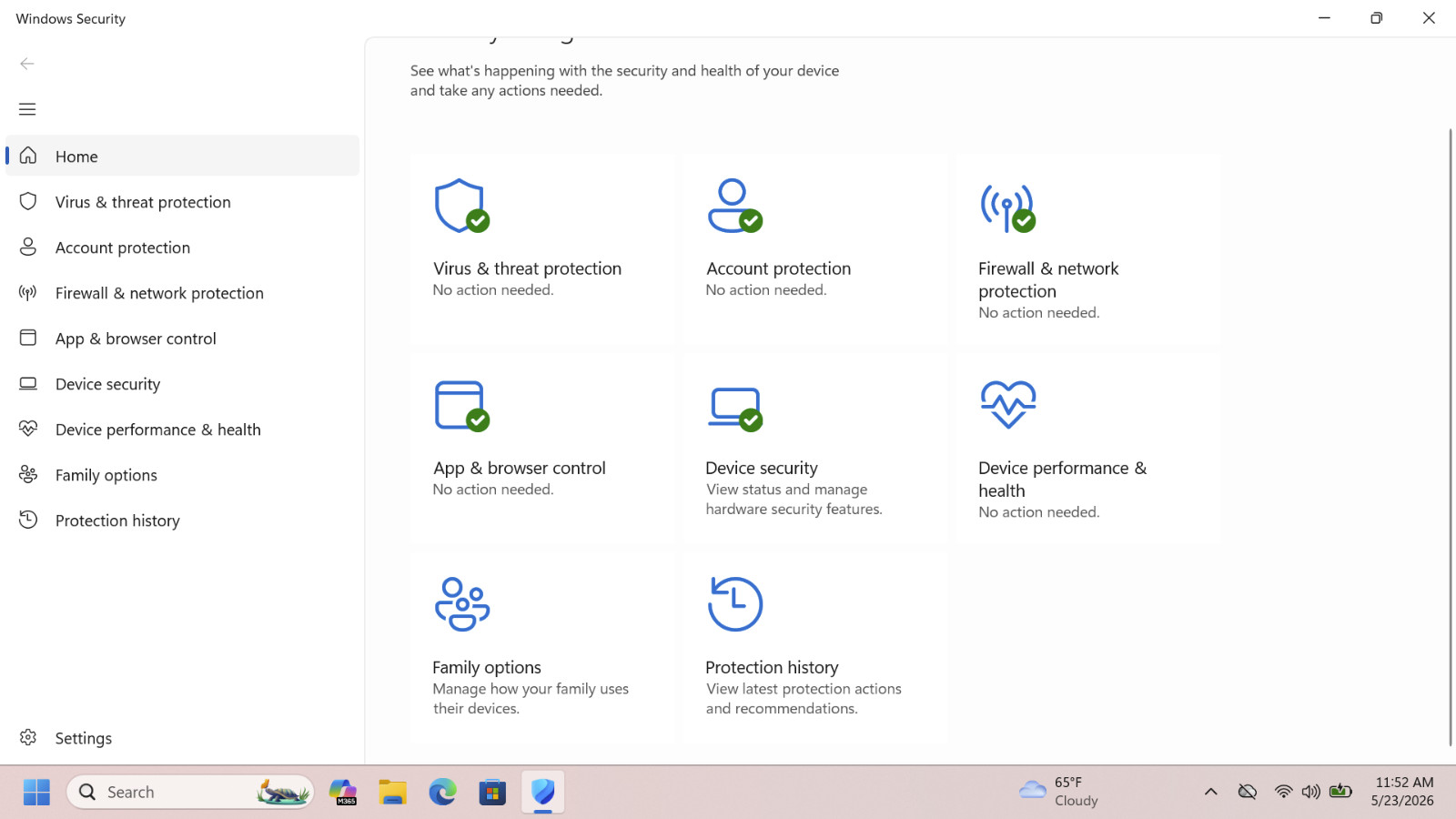Click the clock icon beside Protection history in sidebar
The height and width of the screenshot is (819, 1456).
[28, 520]
